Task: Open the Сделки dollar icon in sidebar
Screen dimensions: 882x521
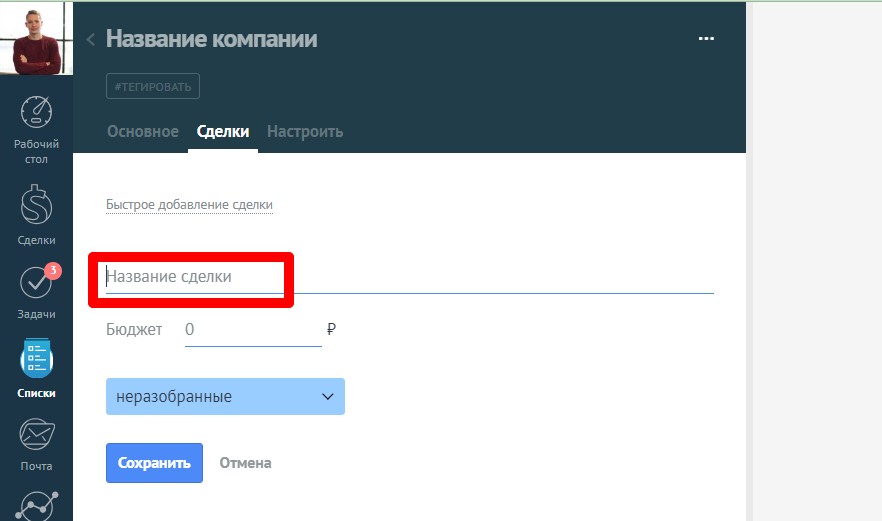Action: [x=36, y=204]
